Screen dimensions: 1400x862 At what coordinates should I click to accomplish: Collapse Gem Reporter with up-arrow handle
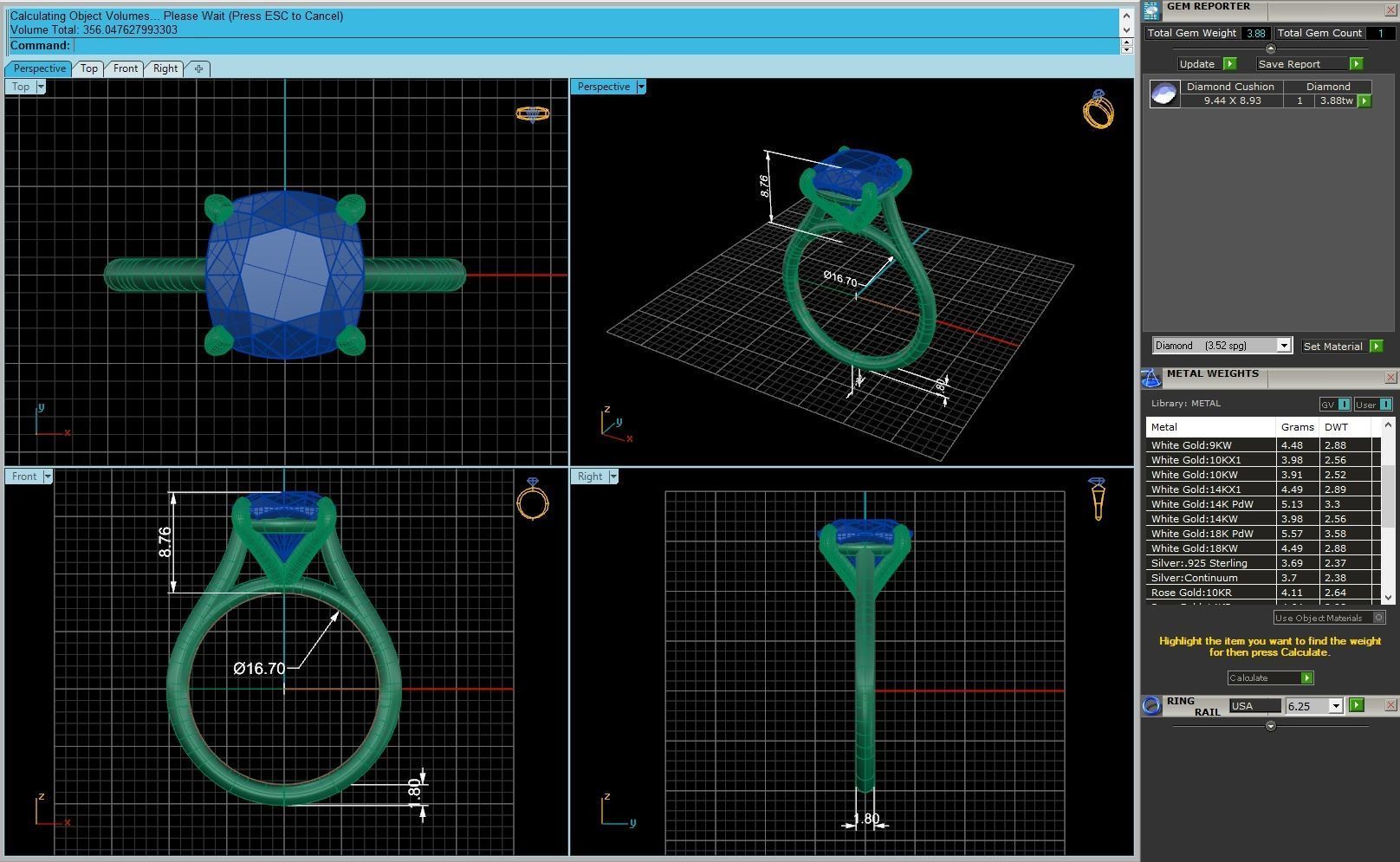[x=1271, y=49]
